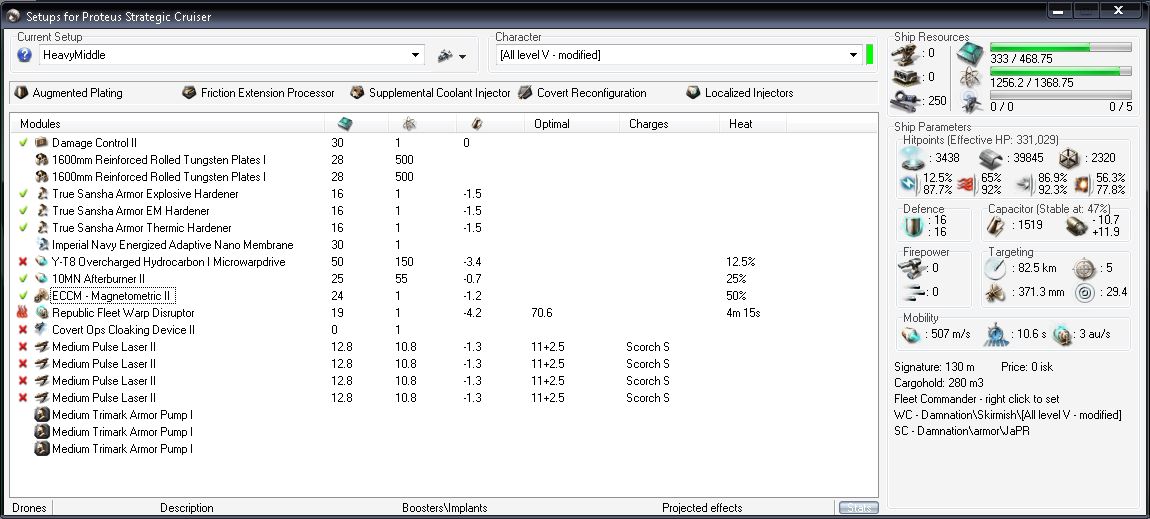Viewport: 1150px width, 519px height.
Task: Toggle True Sansha Armor Thermic Hardener state
Action: pyautogui.click(x=23, y=228)
